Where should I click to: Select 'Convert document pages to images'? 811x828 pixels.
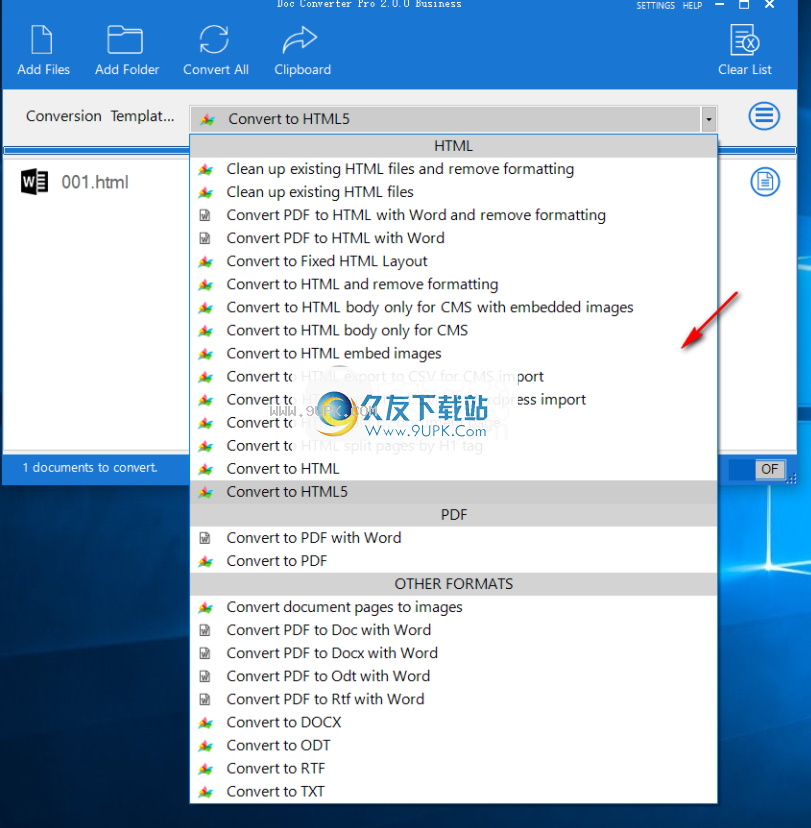coord(454,607)
